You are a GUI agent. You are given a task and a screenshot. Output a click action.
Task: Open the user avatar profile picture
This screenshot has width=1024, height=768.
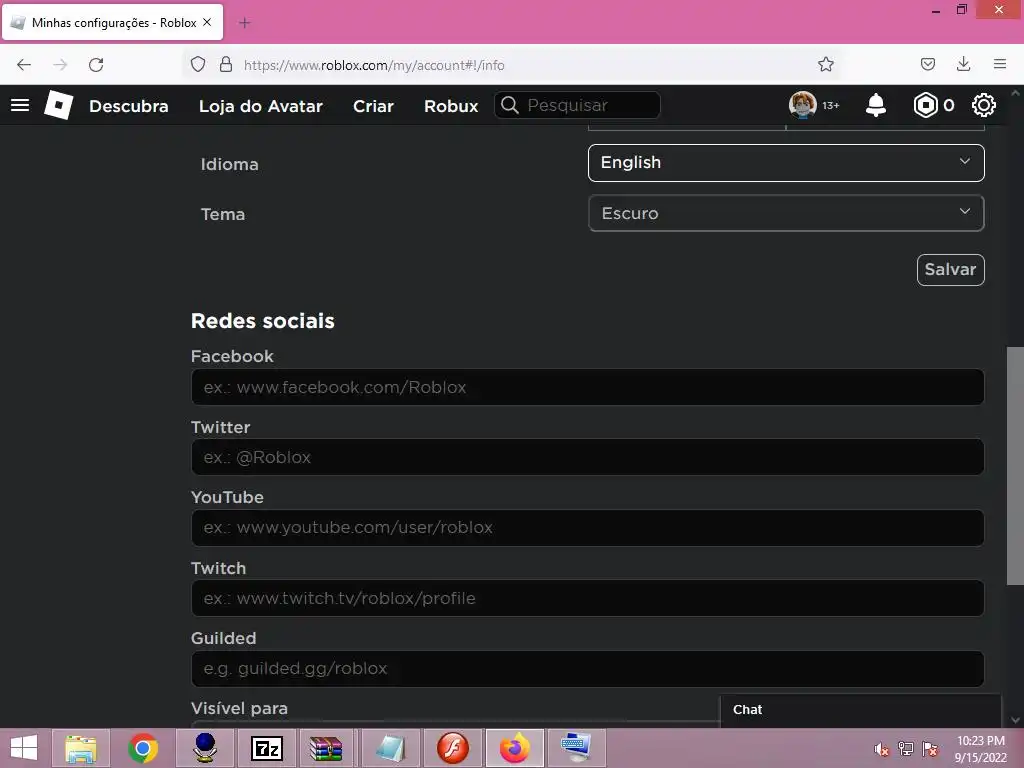tap(803, 105)
